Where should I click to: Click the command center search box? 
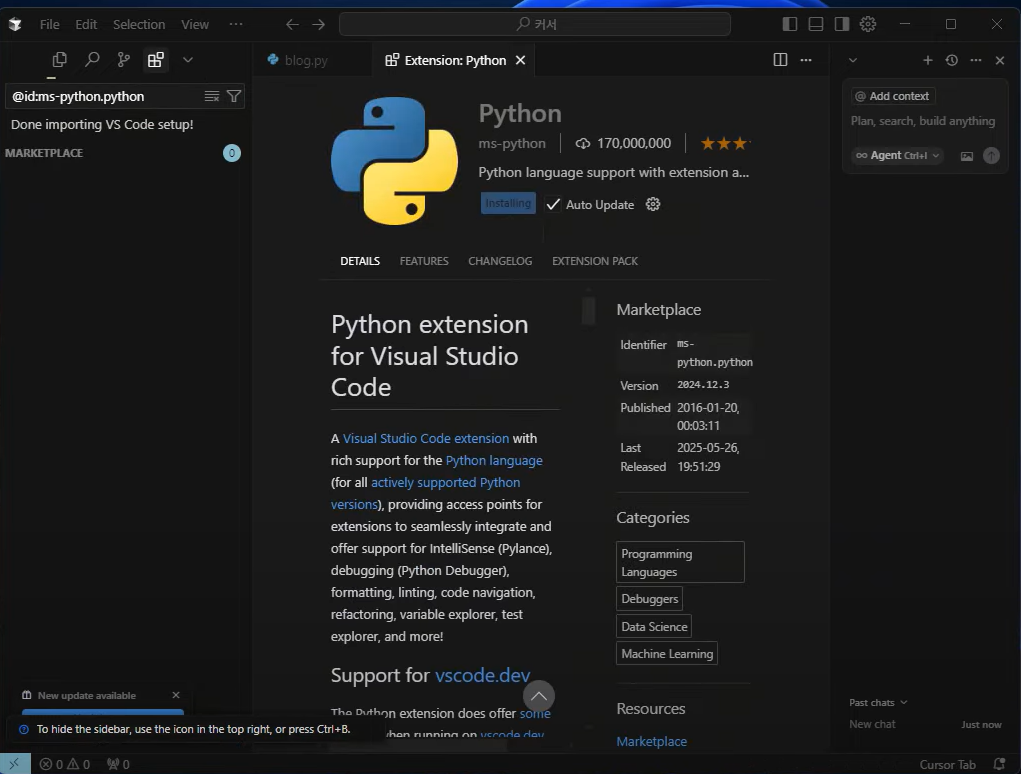click(x=535, y=24)
